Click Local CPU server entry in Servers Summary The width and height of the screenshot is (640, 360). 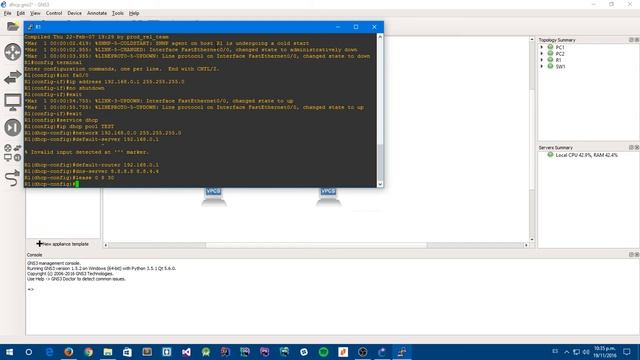pyautogui.click(x=582, y=155)
